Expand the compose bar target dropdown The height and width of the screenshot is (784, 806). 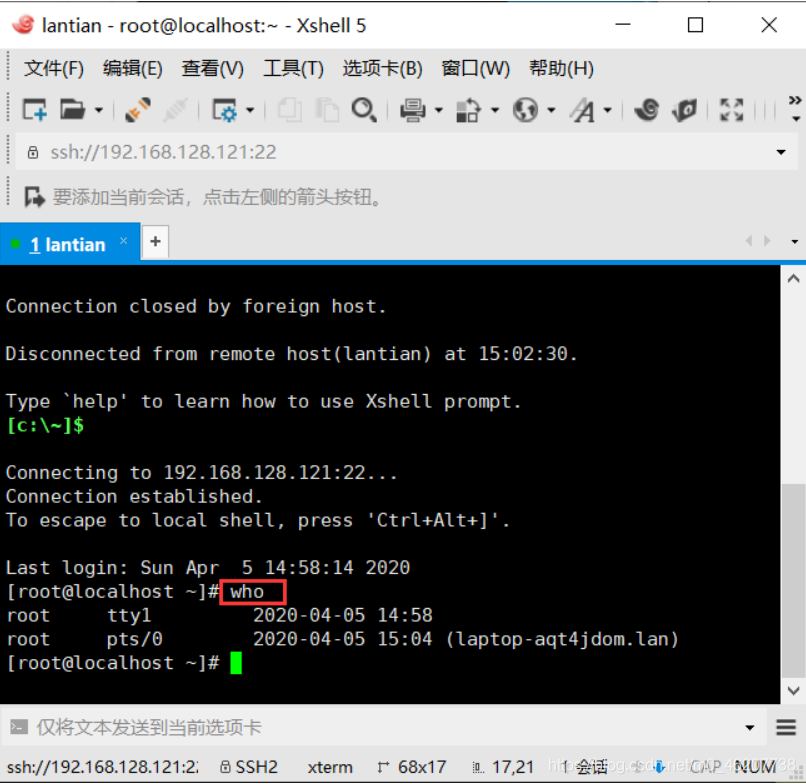tap(750, 727)
